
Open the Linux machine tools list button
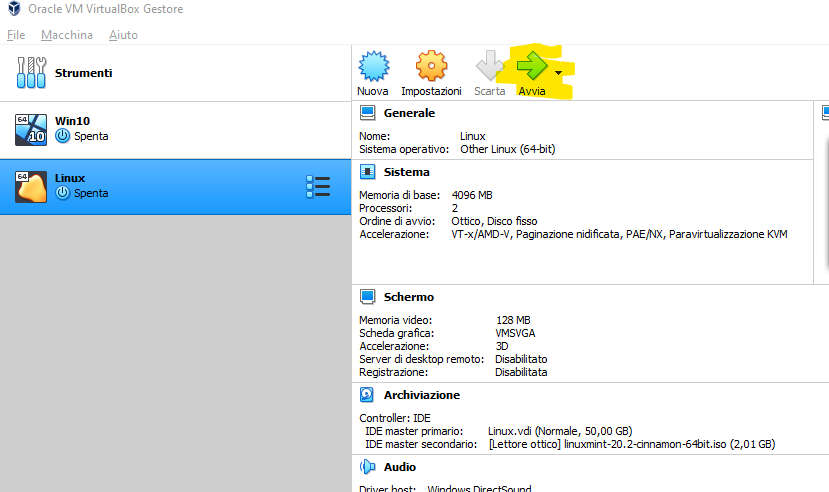pos(318,187)
